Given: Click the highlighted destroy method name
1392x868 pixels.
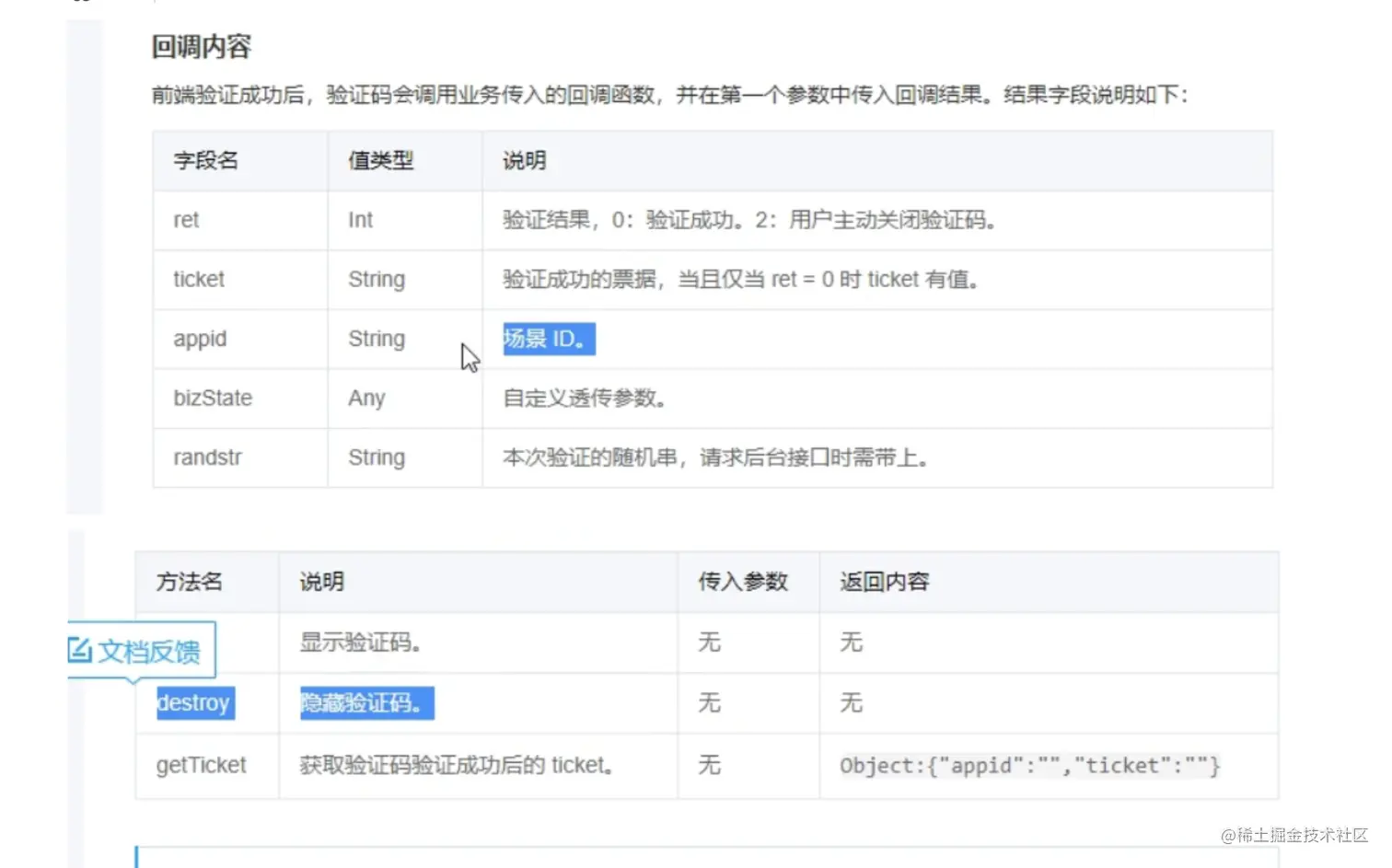Looking at the screenshot, I should pos(195,703).
